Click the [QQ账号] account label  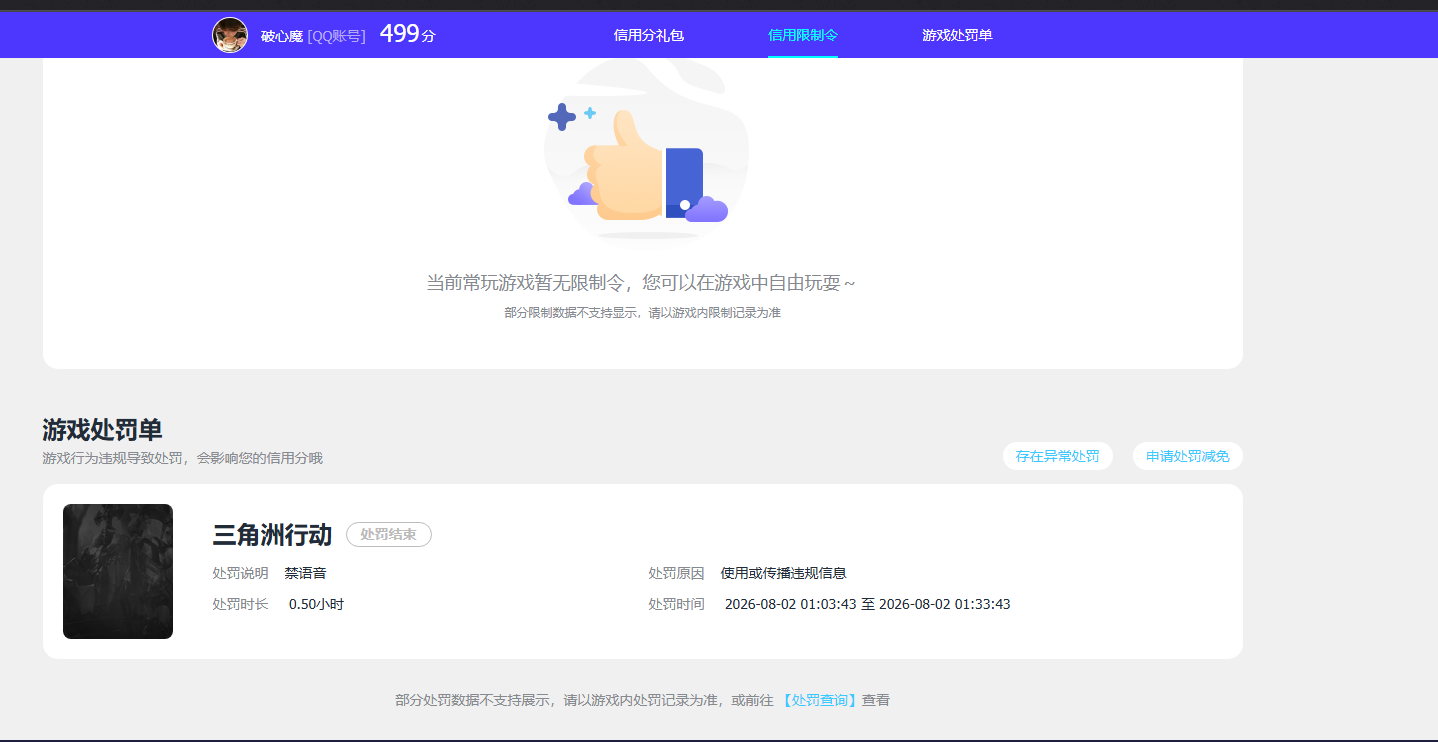coord(337,36)
